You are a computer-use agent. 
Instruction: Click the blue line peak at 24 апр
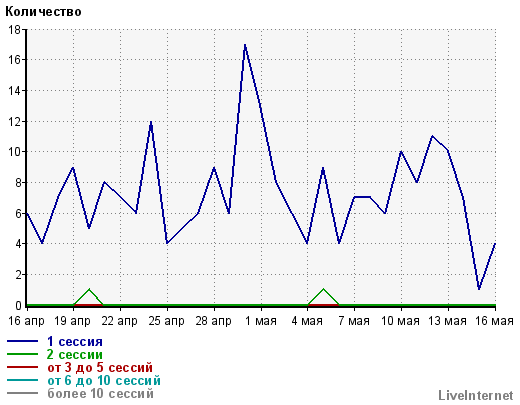pos(151,122)
